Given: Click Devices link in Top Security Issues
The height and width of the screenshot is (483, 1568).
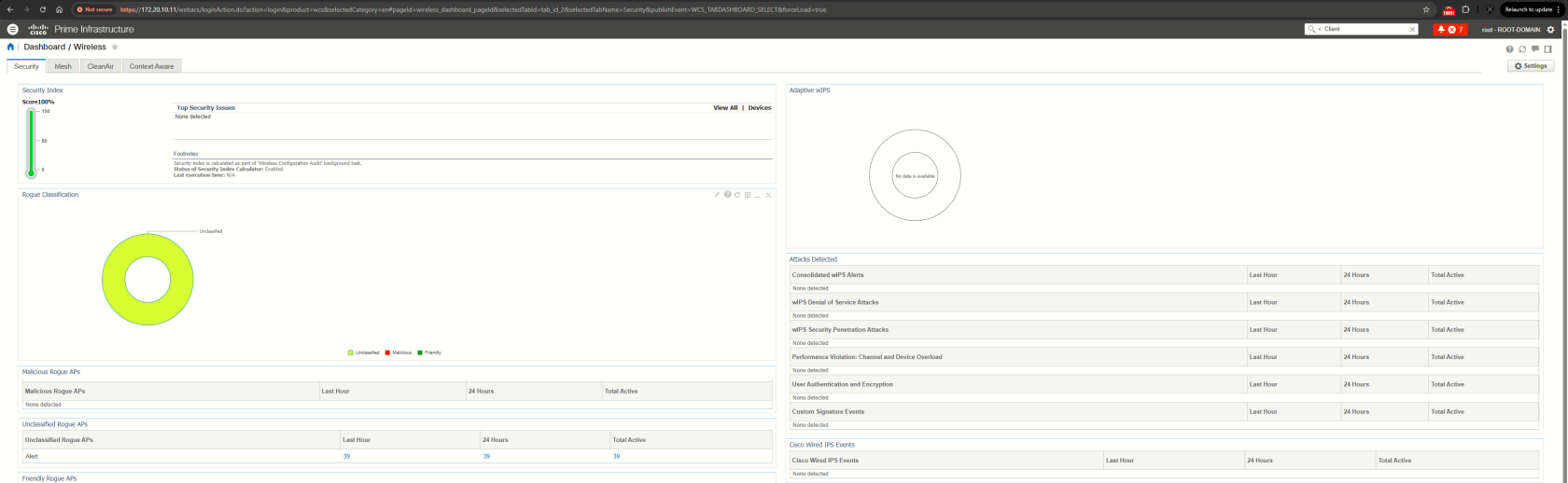Looking at the screenshot, I should tap(760, 107).
